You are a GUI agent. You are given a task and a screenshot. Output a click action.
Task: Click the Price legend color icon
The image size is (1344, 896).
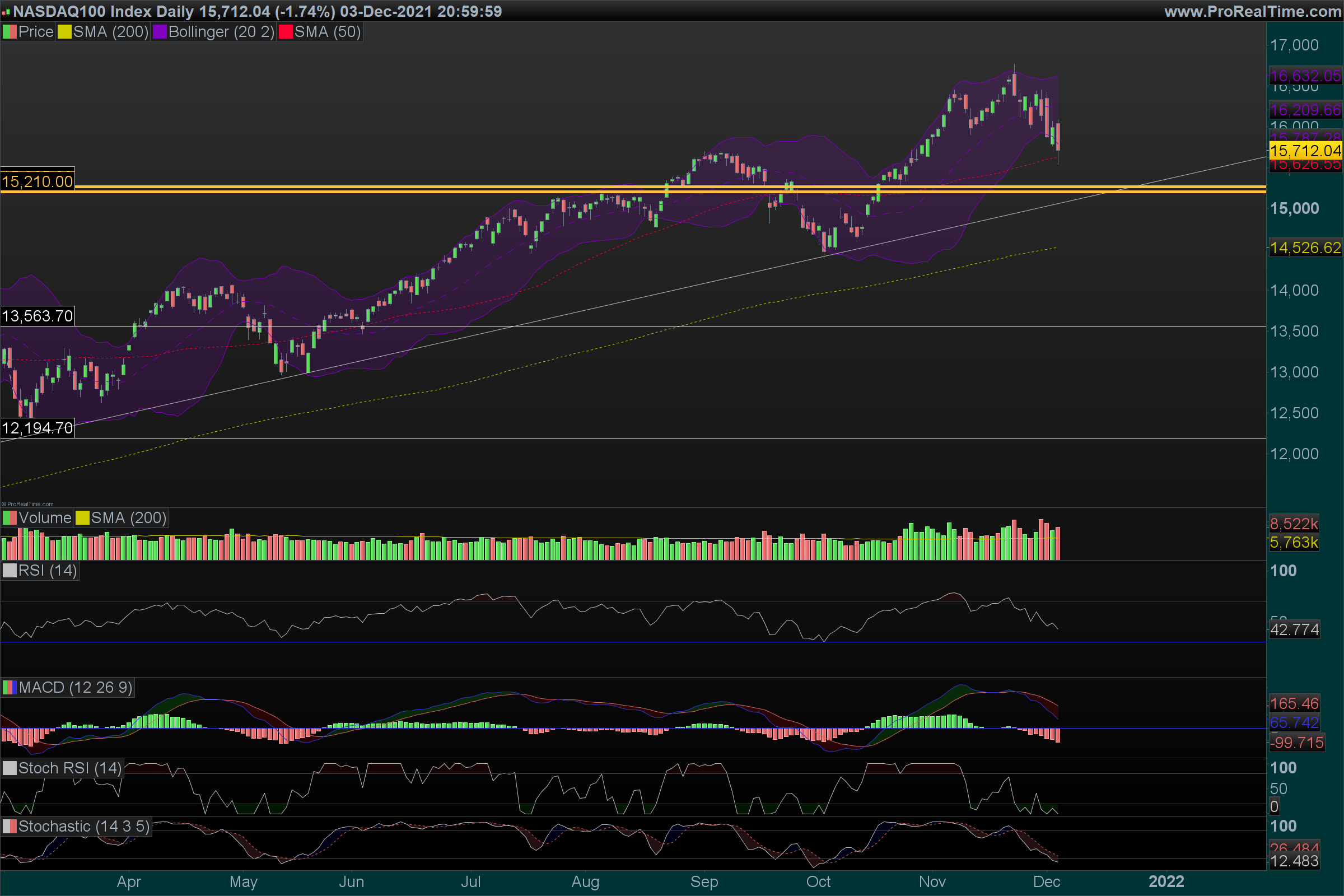pos(10,32)
